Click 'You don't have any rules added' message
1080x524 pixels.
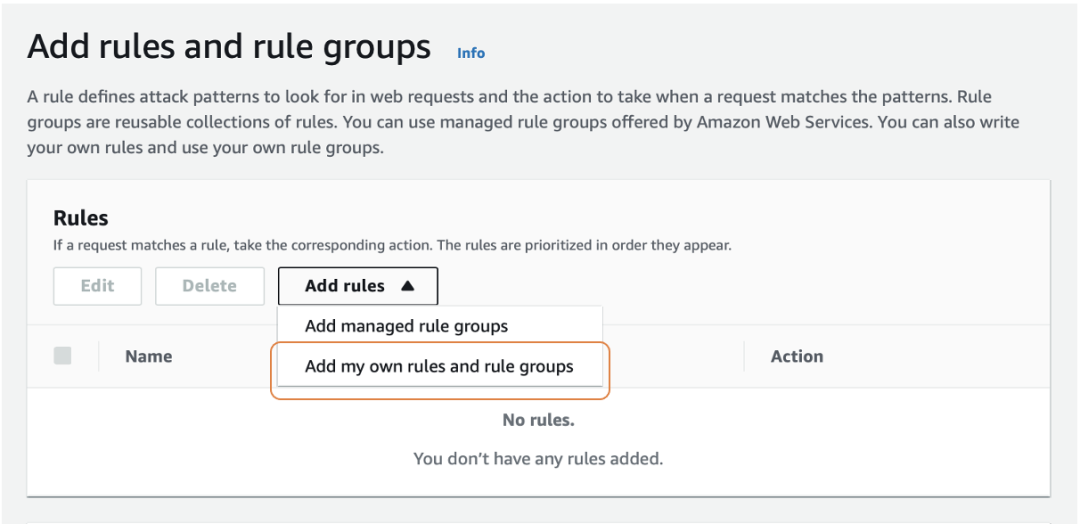tap(538, 458)
